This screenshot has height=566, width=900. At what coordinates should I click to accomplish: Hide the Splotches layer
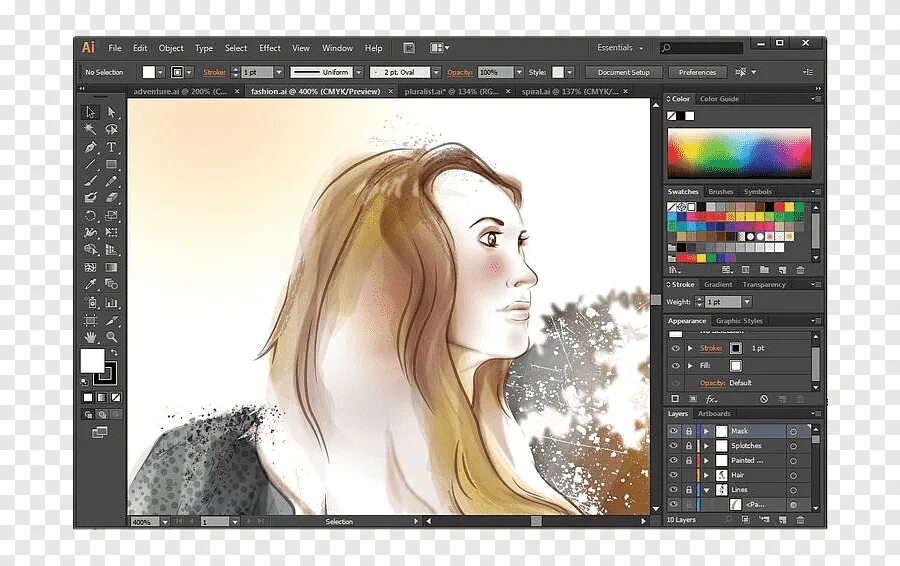(x=674, y=445)
